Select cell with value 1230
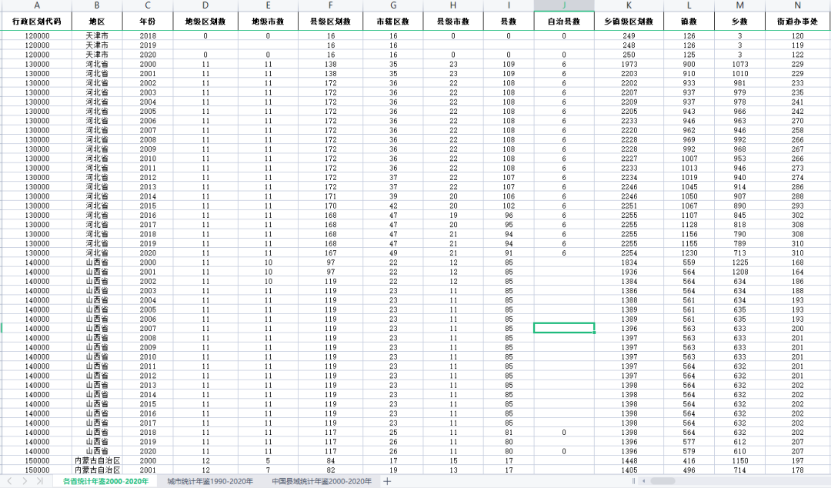 (689, 253)
